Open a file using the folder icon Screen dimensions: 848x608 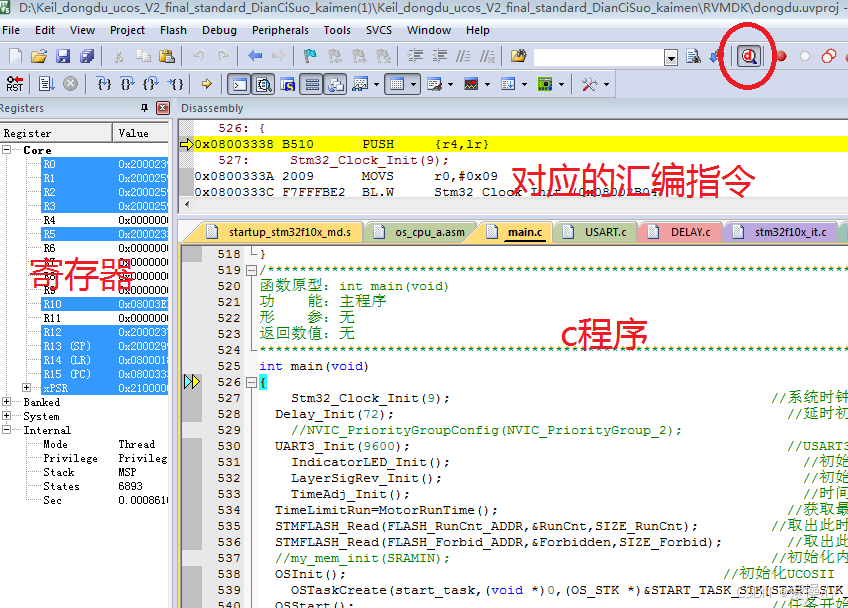point(39,56)
